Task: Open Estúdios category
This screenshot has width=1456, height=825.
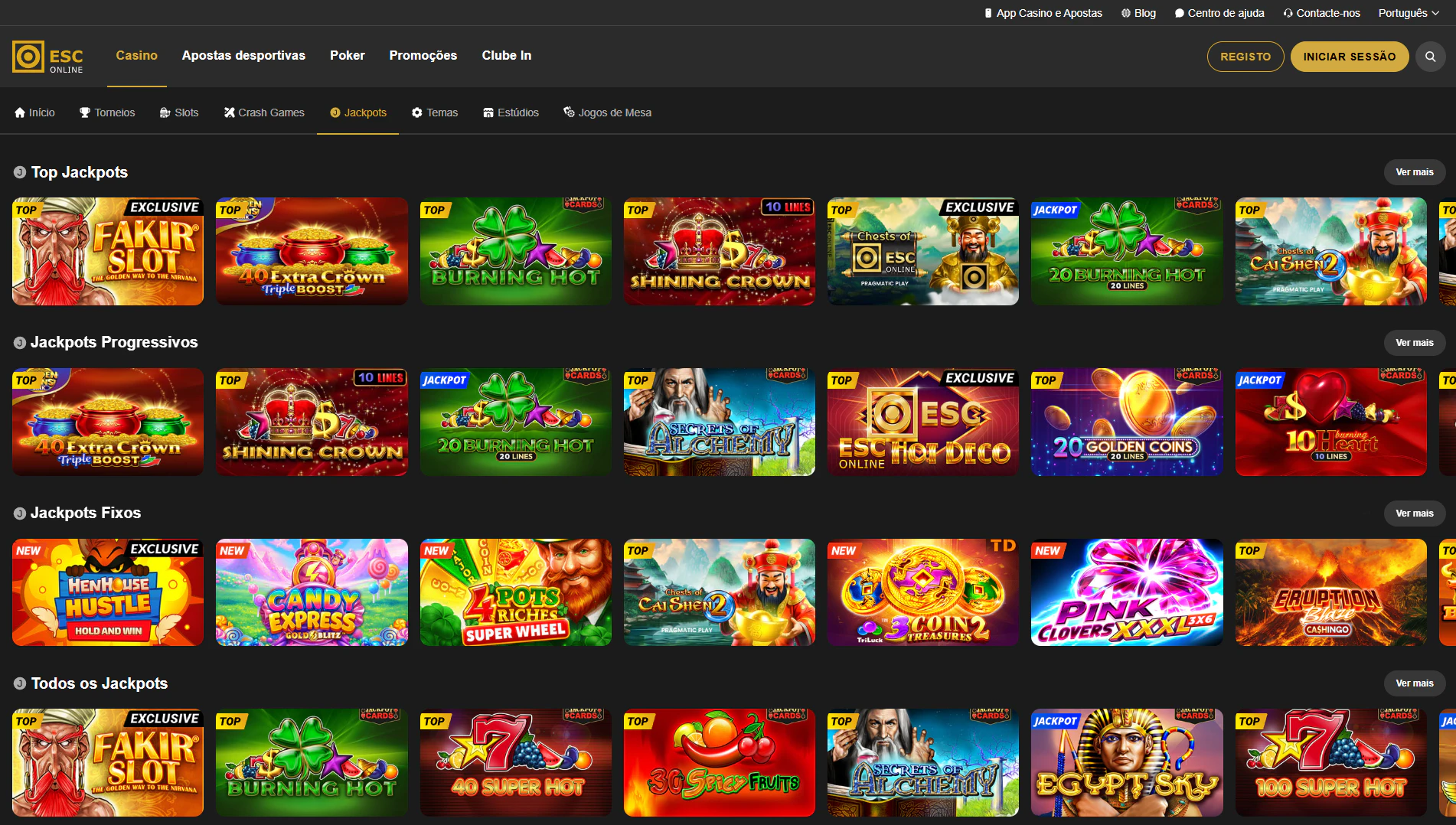Action: coord(511,112)
